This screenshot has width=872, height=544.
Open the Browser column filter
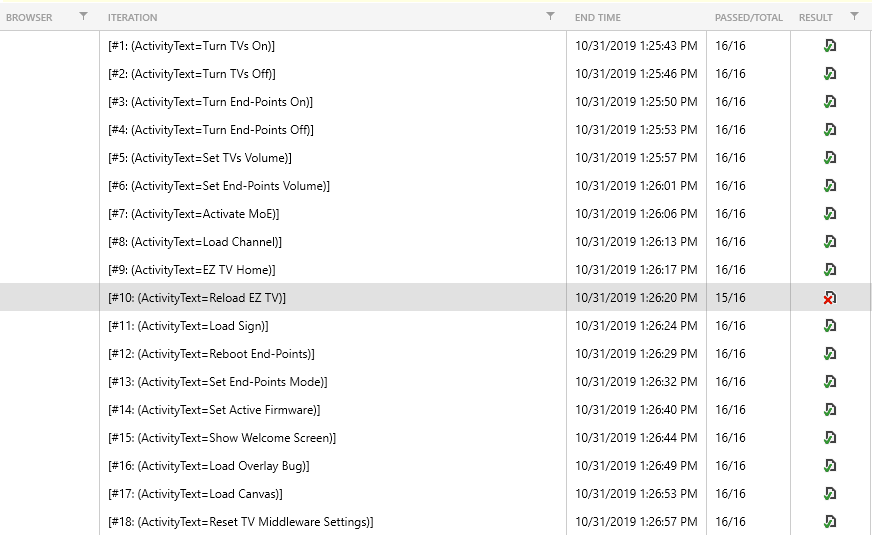coord(83,17)
